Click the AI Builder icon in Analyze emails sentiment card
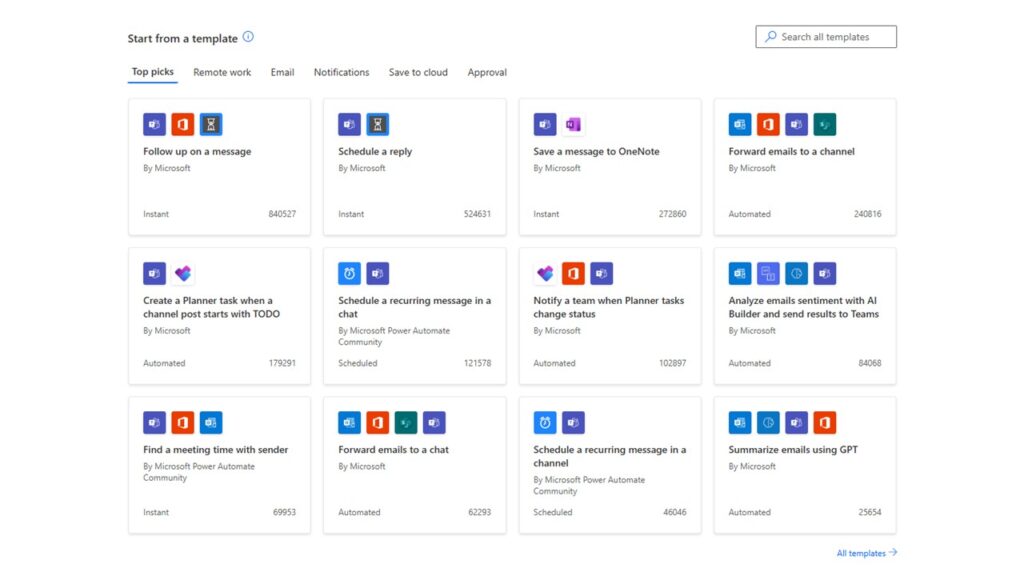This screenshot has height=576, width=1024. [x=797, y=274]
